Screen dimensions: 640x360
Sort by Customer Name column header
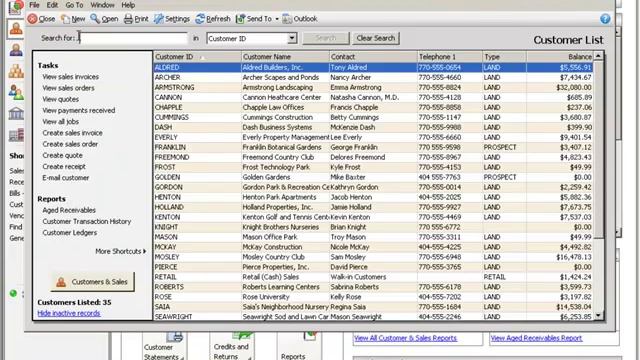tap(285, 57)
